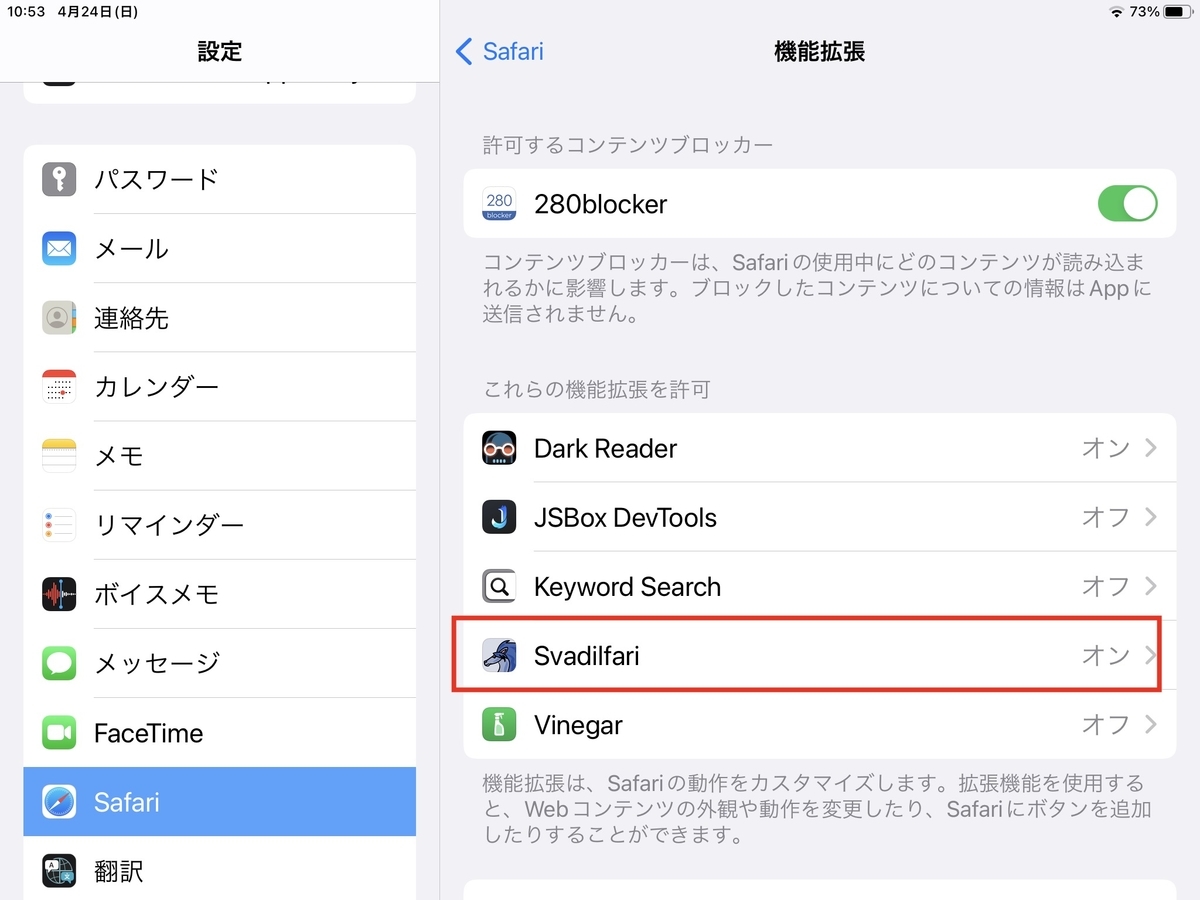Tap the JSBox DevTools icon
Viewport: 1200px width, 900px height.
pos(499,517)
